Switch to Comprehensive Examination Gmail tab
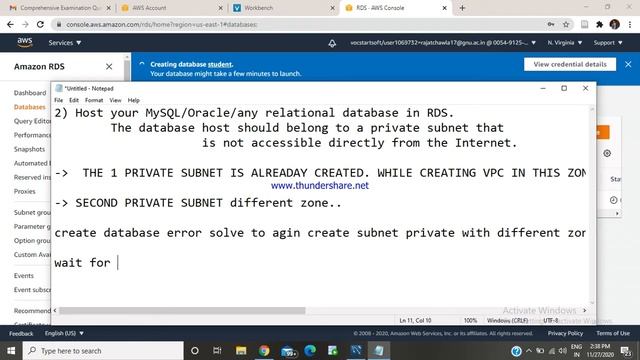640x360 pixels. pyautogui.click(x=59, y=8)
